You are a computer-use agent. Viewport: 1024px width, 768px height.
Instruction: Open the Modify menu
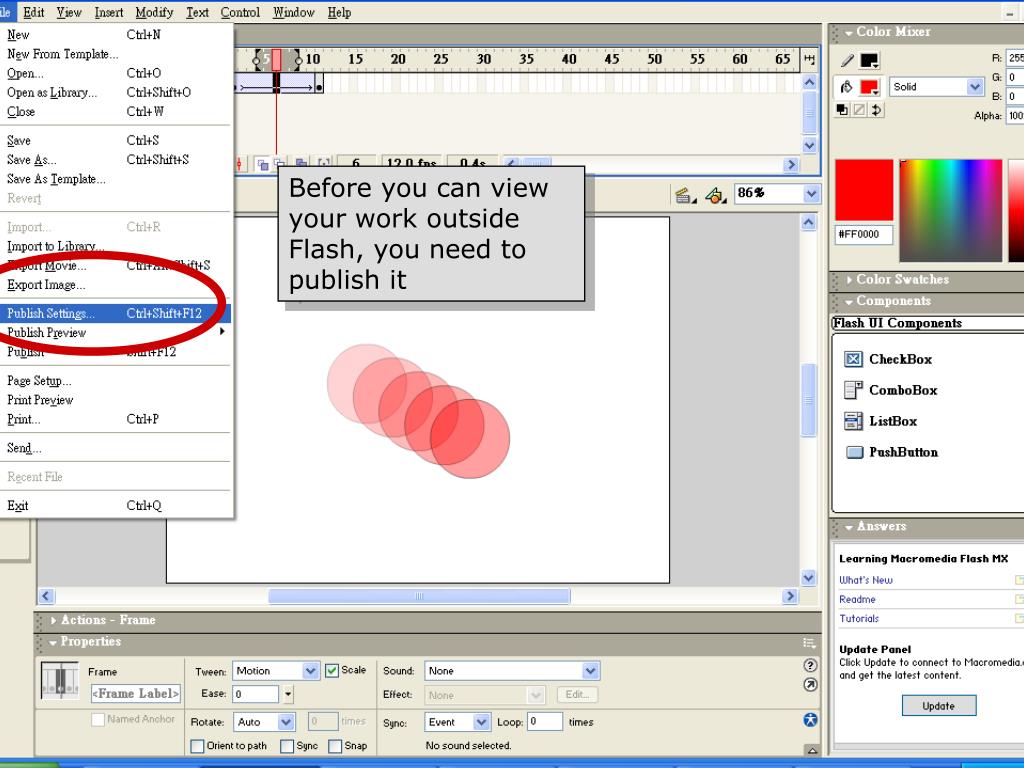pyautogui.click(x=154, y=12)
